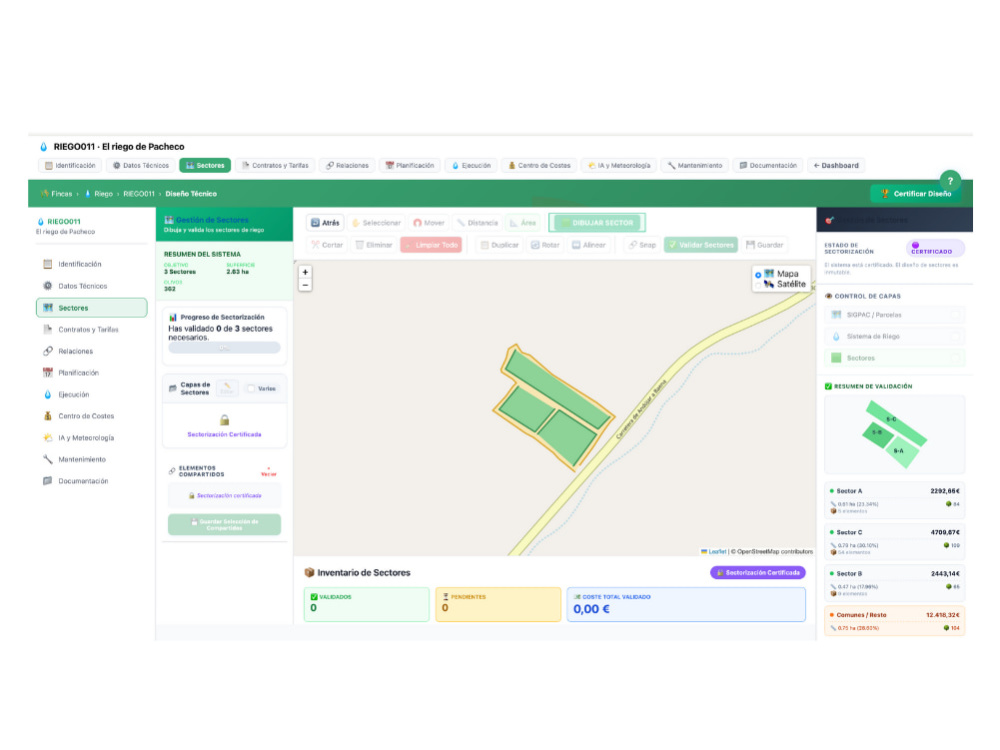Click the Editar pencil in Capas de Sectores
This screenshot has width=1000, height=750.
pos(227,388)
